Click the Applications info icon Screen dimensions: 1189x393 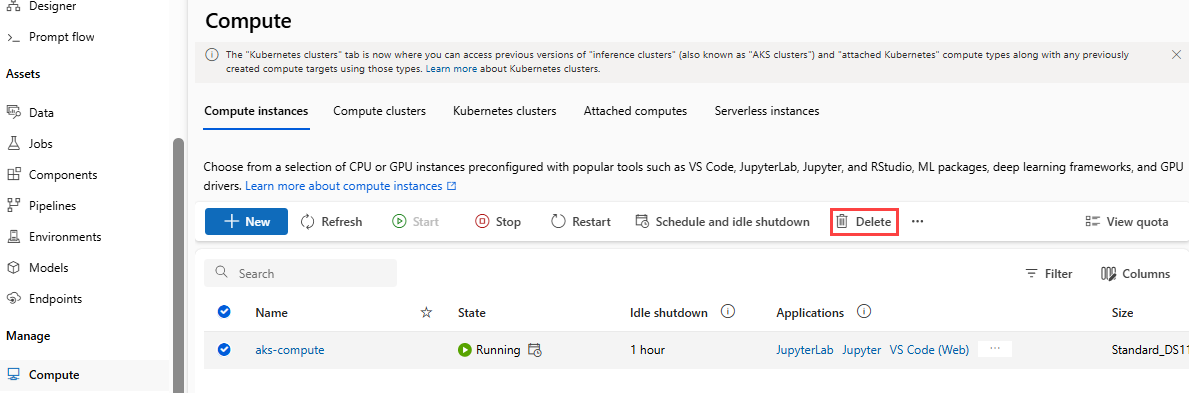[x=865, y=312]
